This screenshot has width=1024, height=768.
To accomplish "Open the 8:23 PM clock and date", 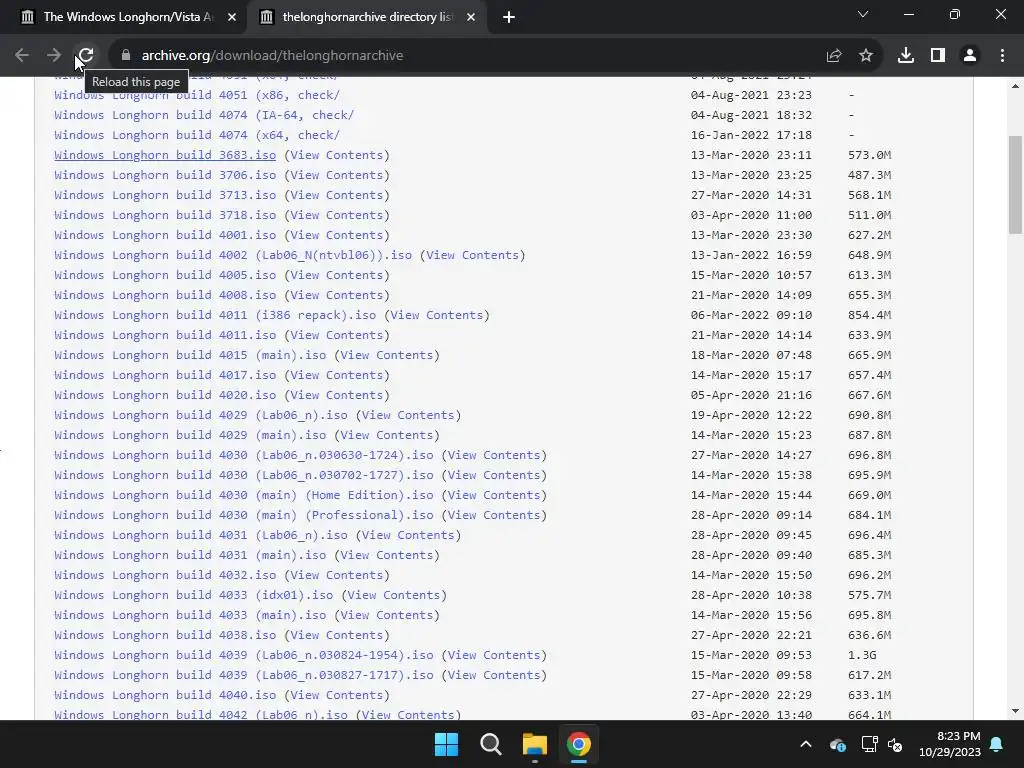I will 950,744.
